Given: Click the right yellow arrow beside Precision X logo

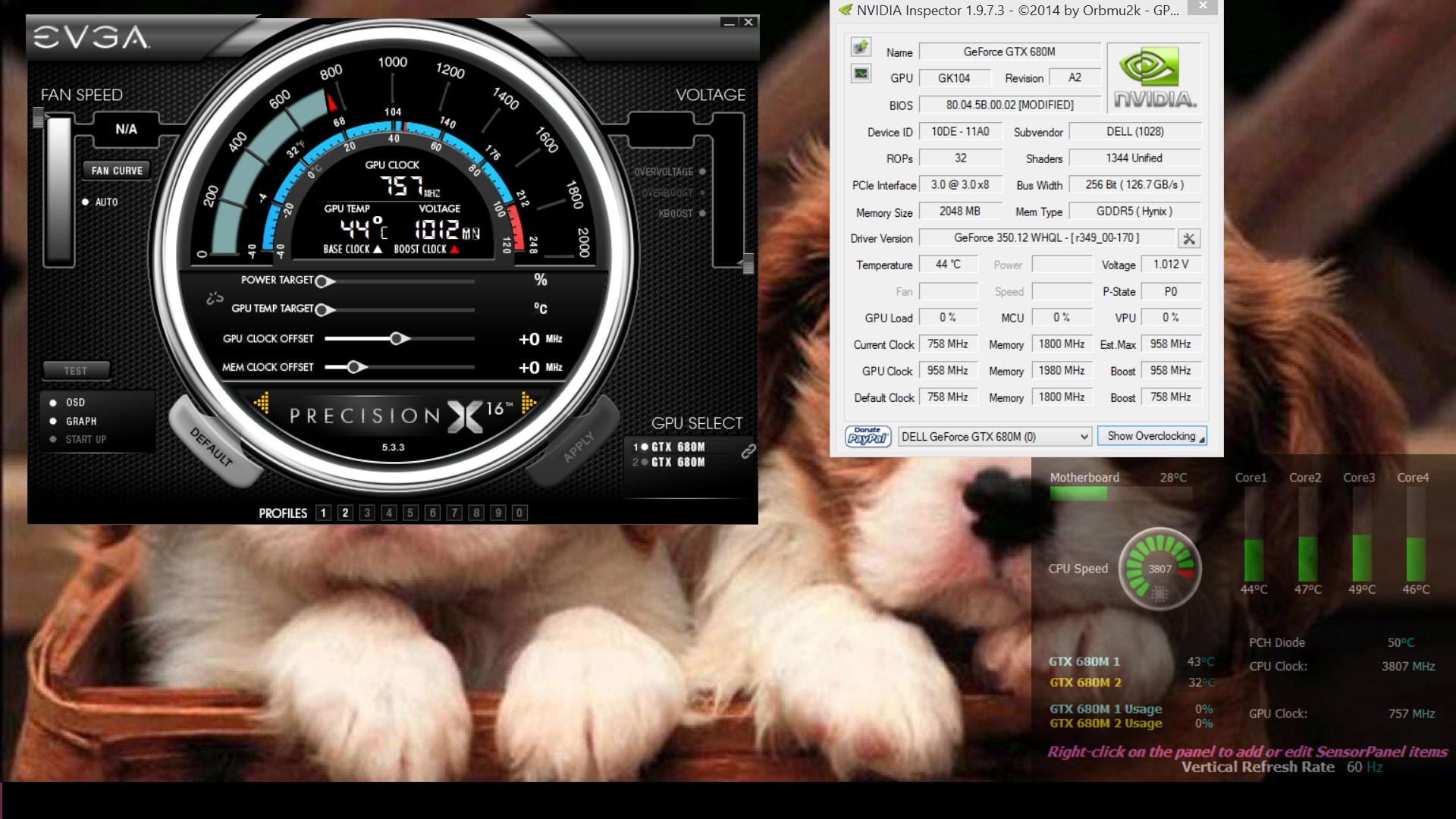Looking at the screenshot, I should (x=529, y=403).
